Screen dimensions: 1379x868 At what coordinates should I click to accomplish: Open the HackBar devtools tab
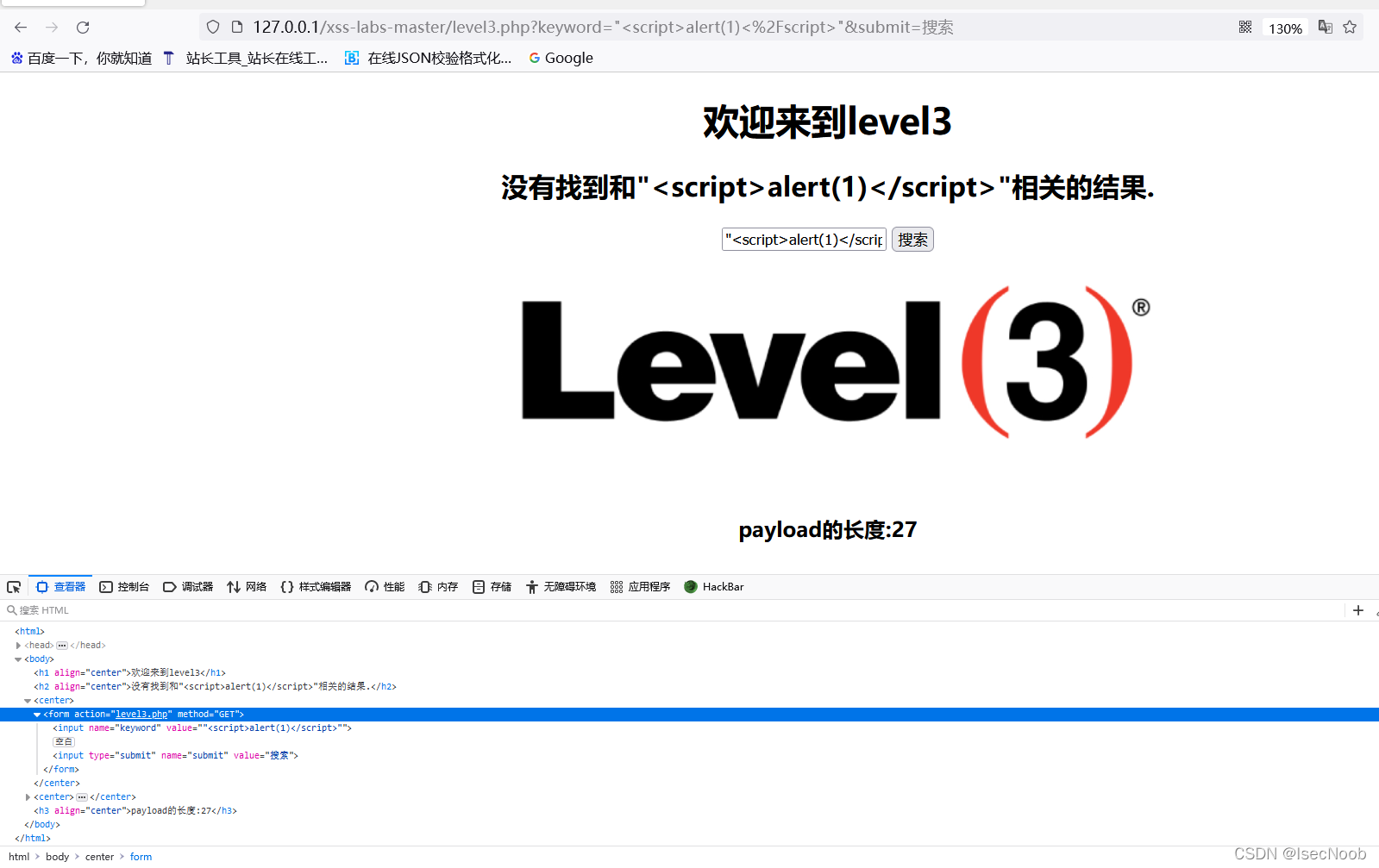tap(713, 587)
